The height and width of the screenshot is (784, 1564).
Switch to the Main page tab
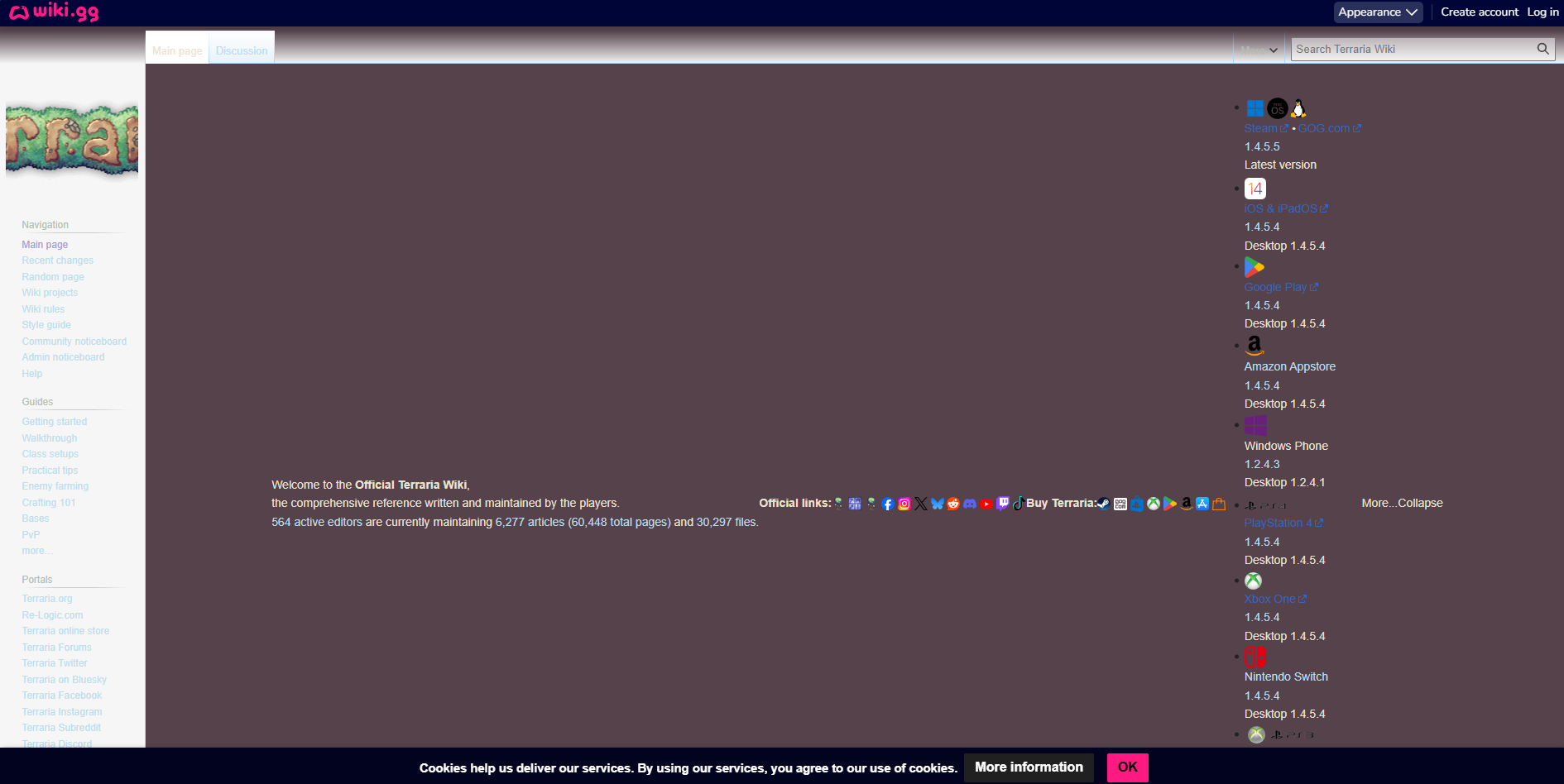tap(177, 50)
